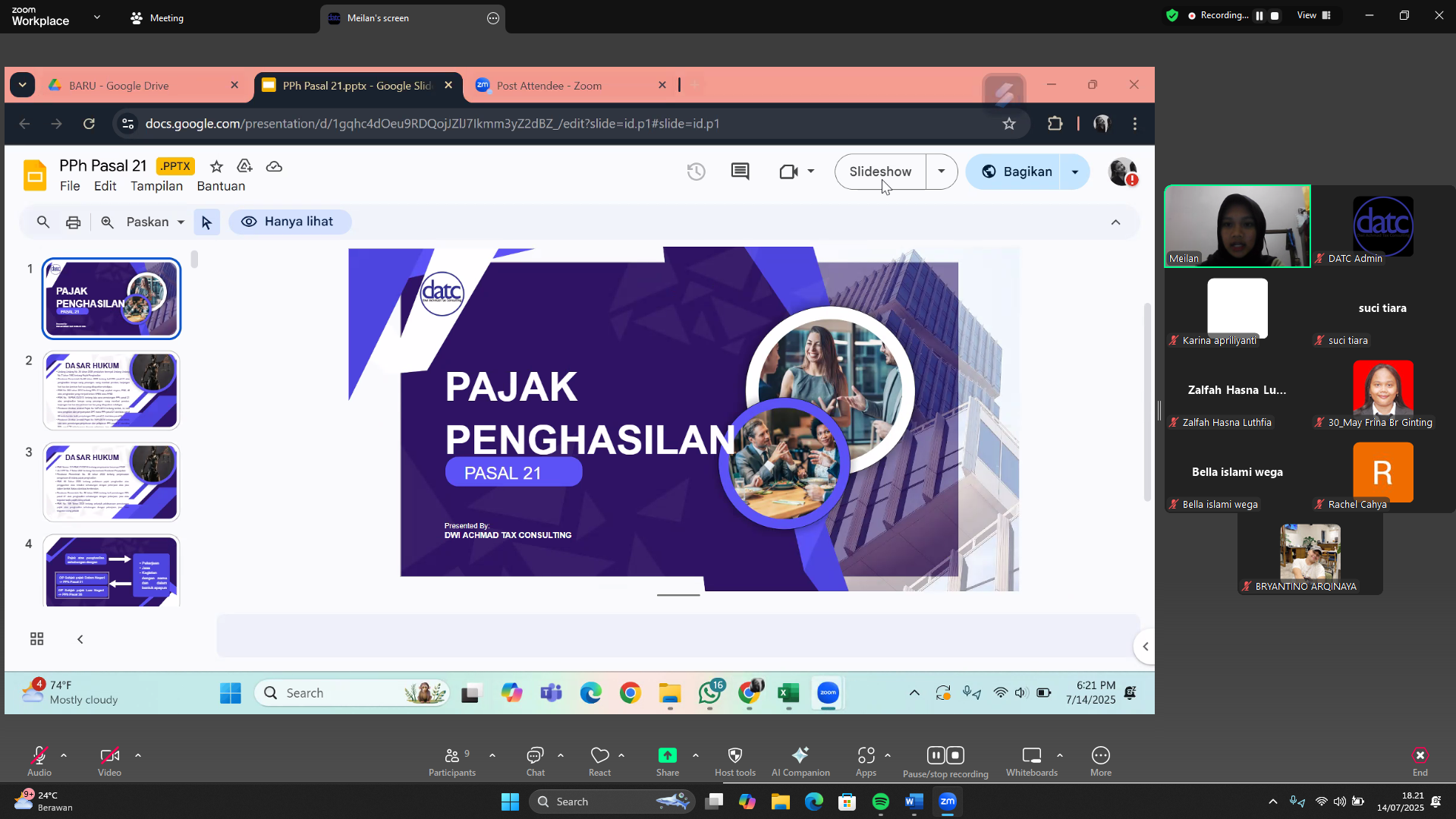The image size is (1456, 819).
Task: Open Host tools shield icon
Action: [x=734, y=761]
